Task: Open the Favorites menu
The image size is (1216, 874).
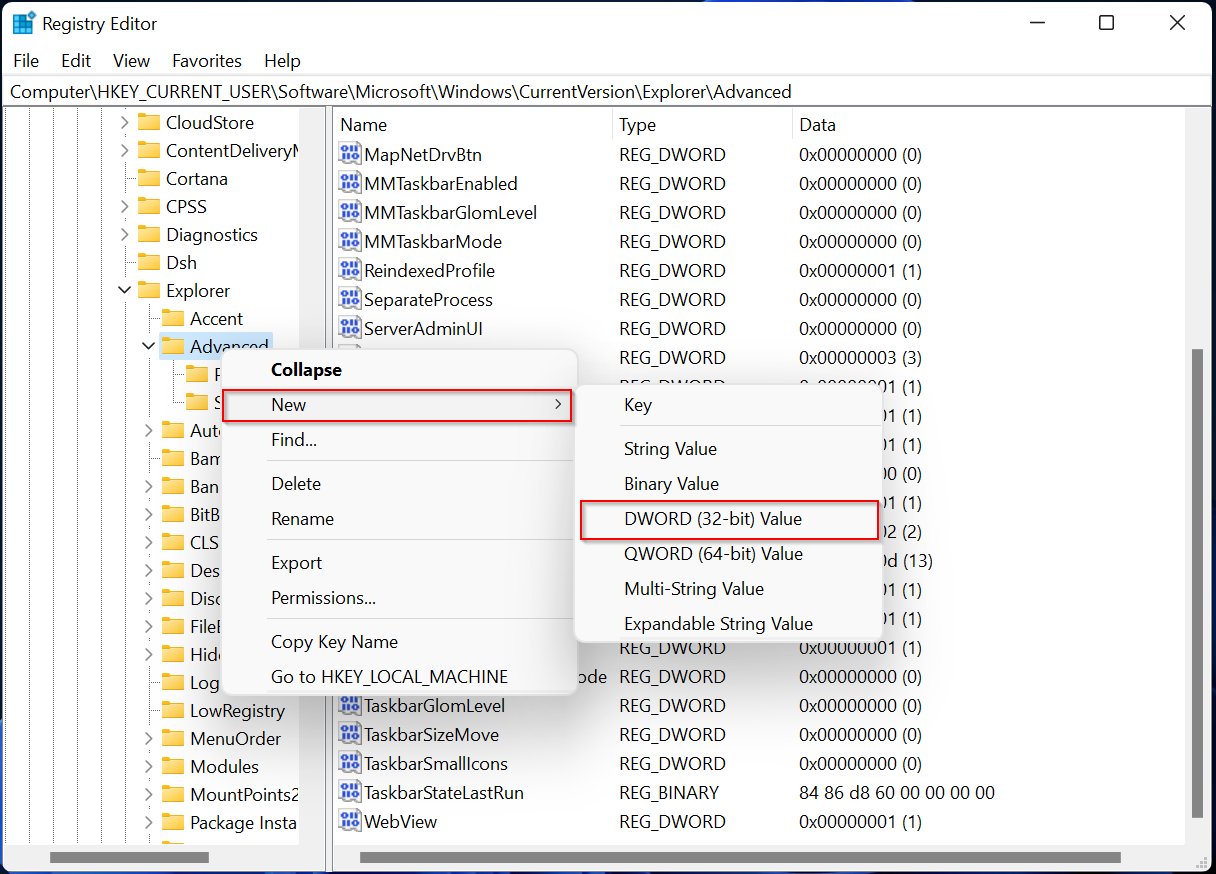Action: coord(207,61)
